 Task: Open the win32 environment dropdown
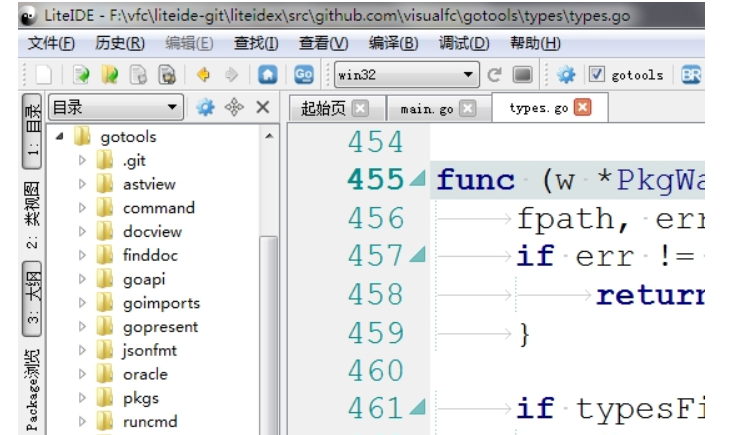point(407,75)
